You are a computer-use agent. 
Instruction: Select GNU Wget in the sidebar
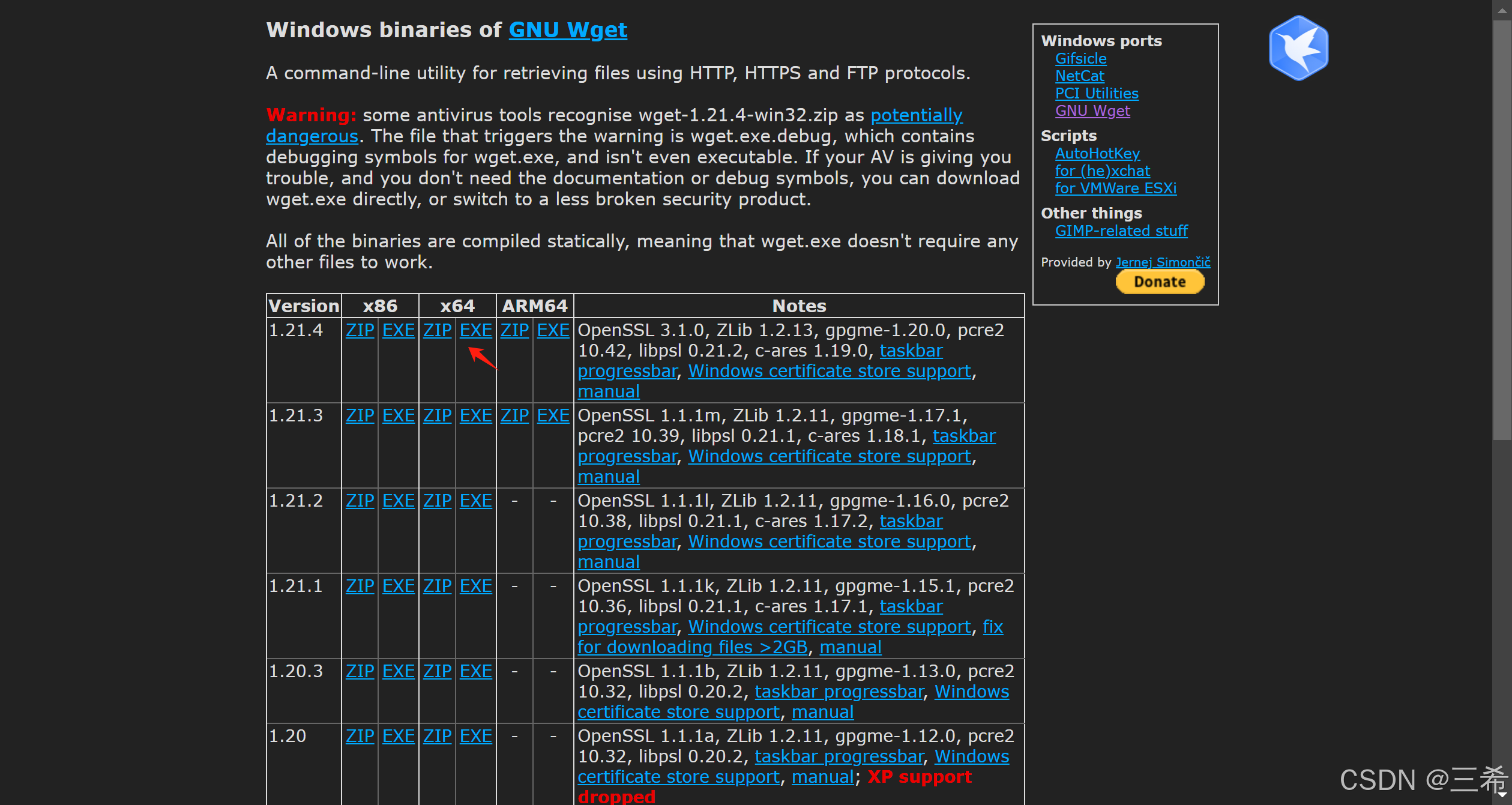(x=1092, y=111)
